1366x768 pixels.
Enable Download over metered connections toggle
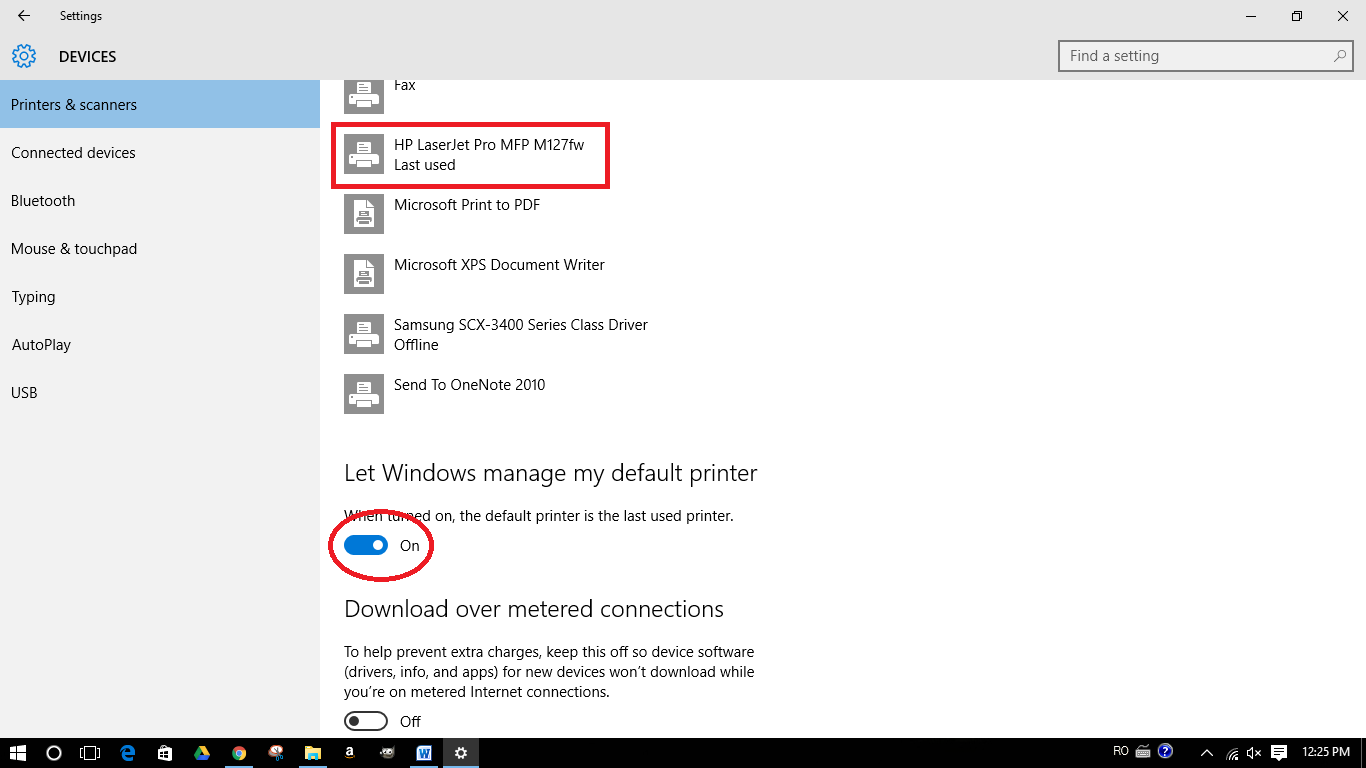tap(366, 721)
